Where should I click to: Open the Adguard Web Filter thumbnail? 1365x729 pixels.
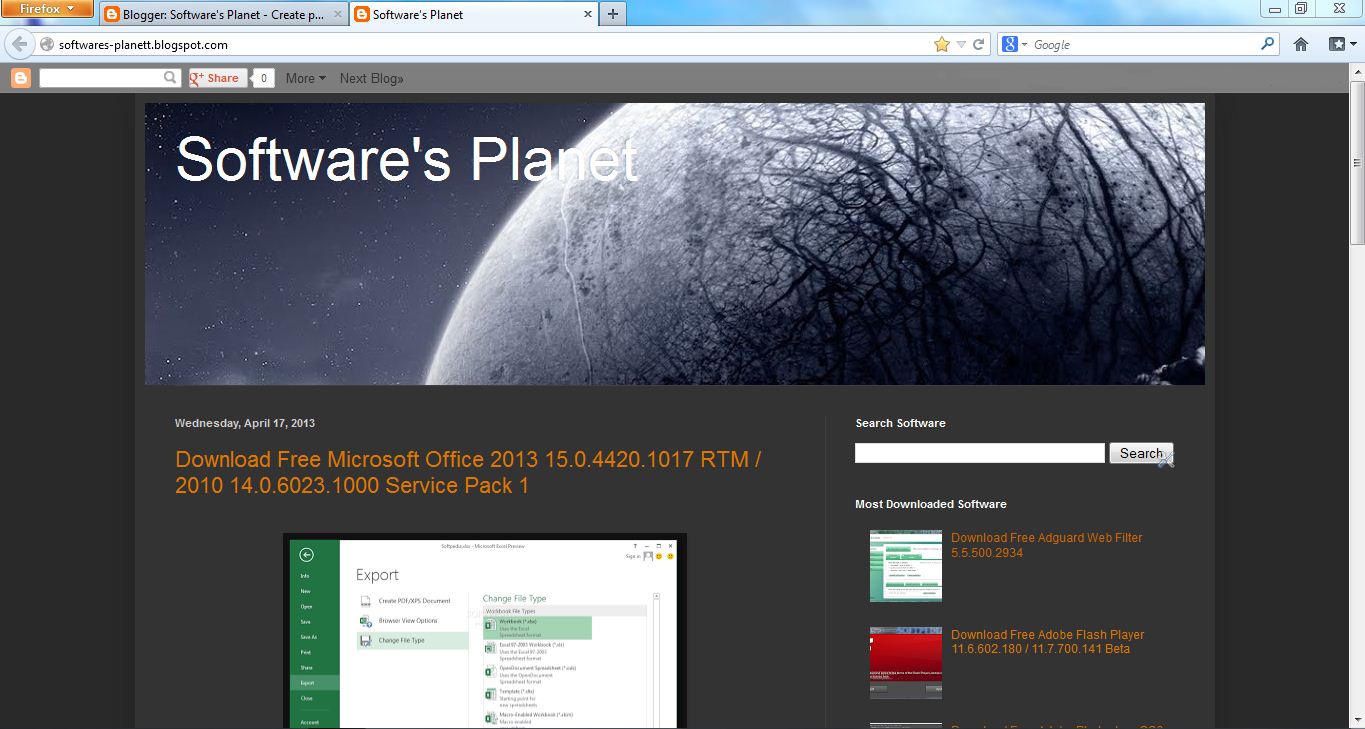click(x=906, y=566)
